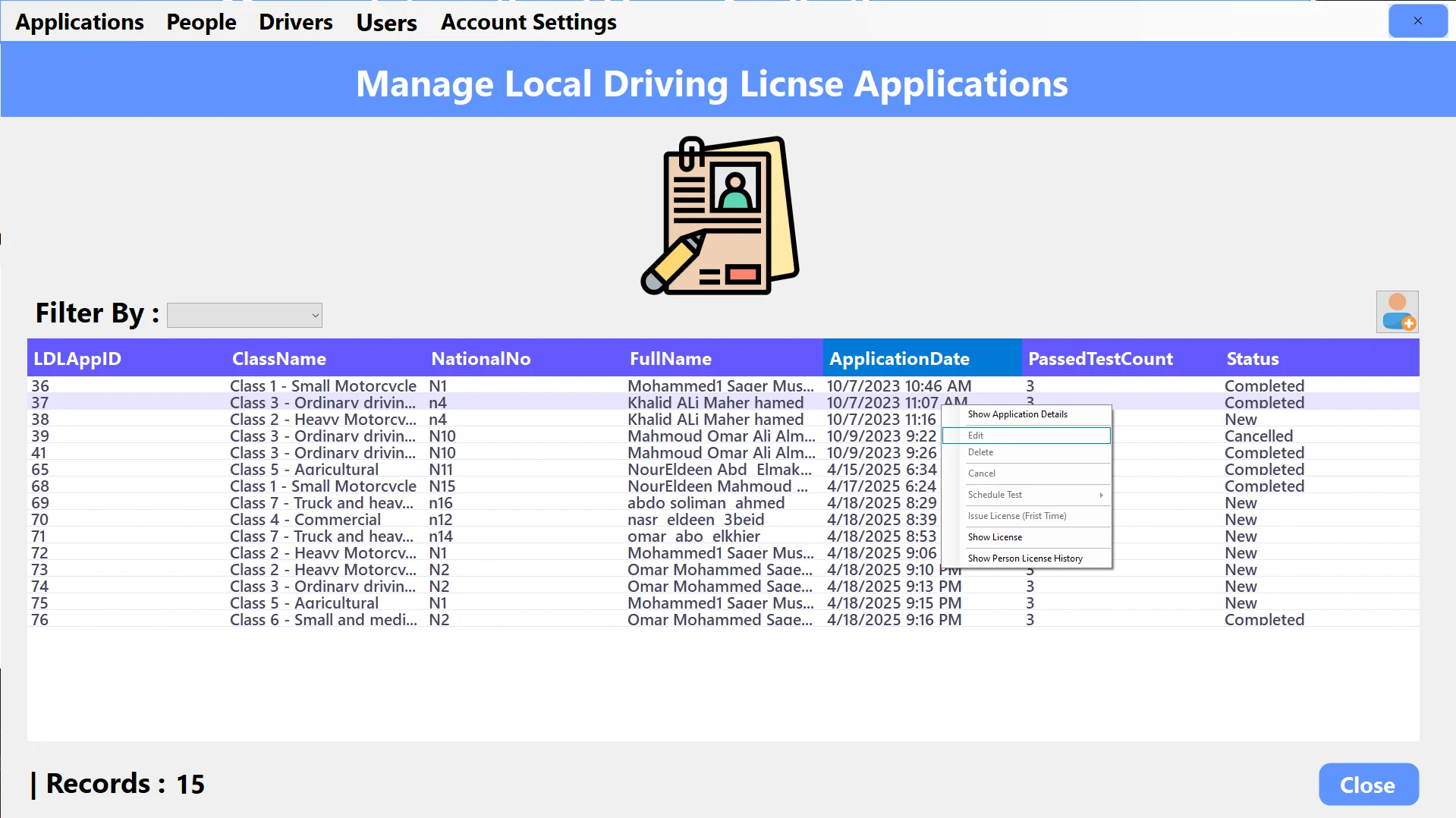The width and height of the screenshot is (1456, 818).
Task: Sort by the LDLAppID column header
Action: [x=127, y=358]
